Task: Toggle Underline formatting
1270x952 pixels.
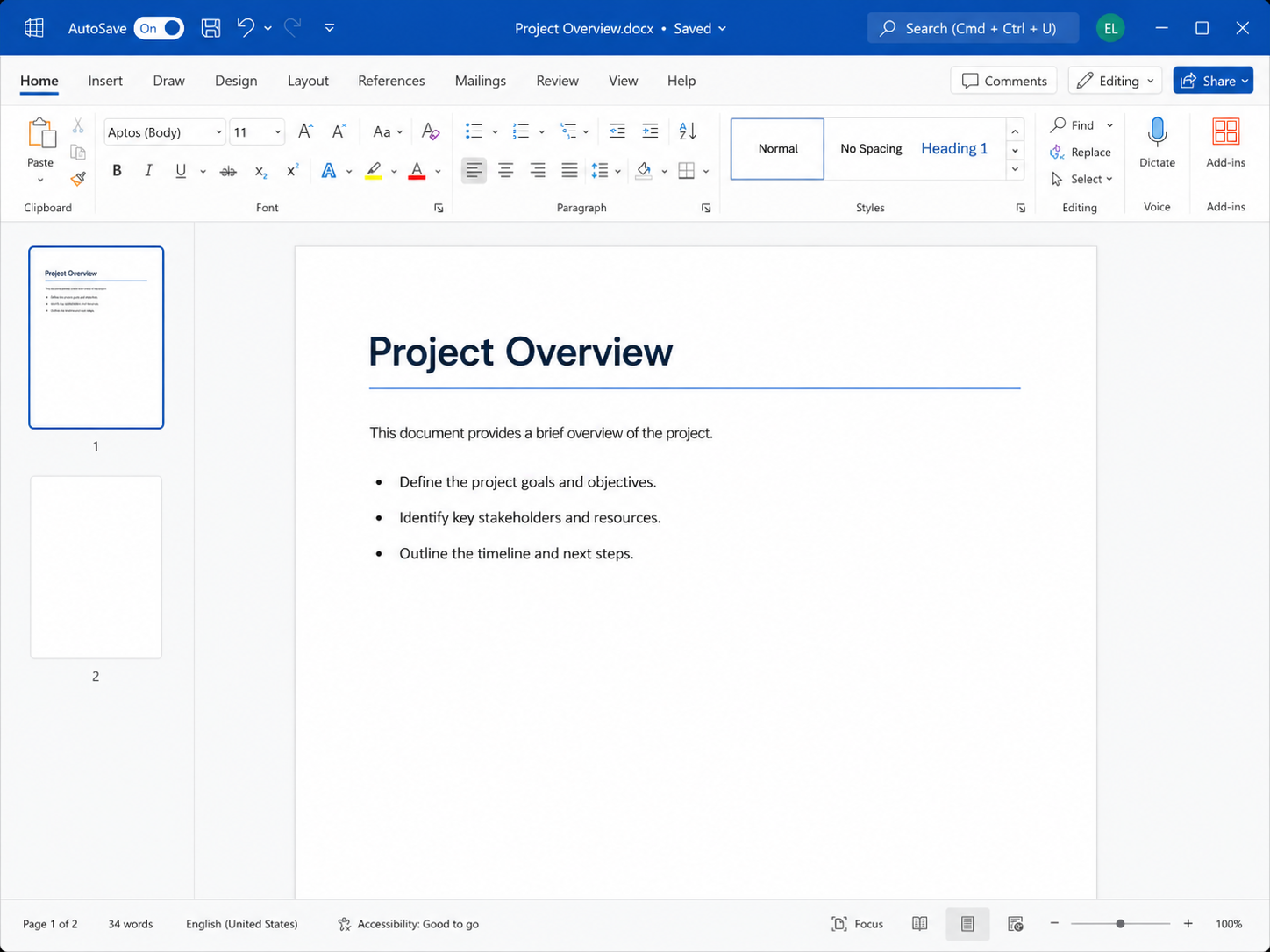Action: 181,171
